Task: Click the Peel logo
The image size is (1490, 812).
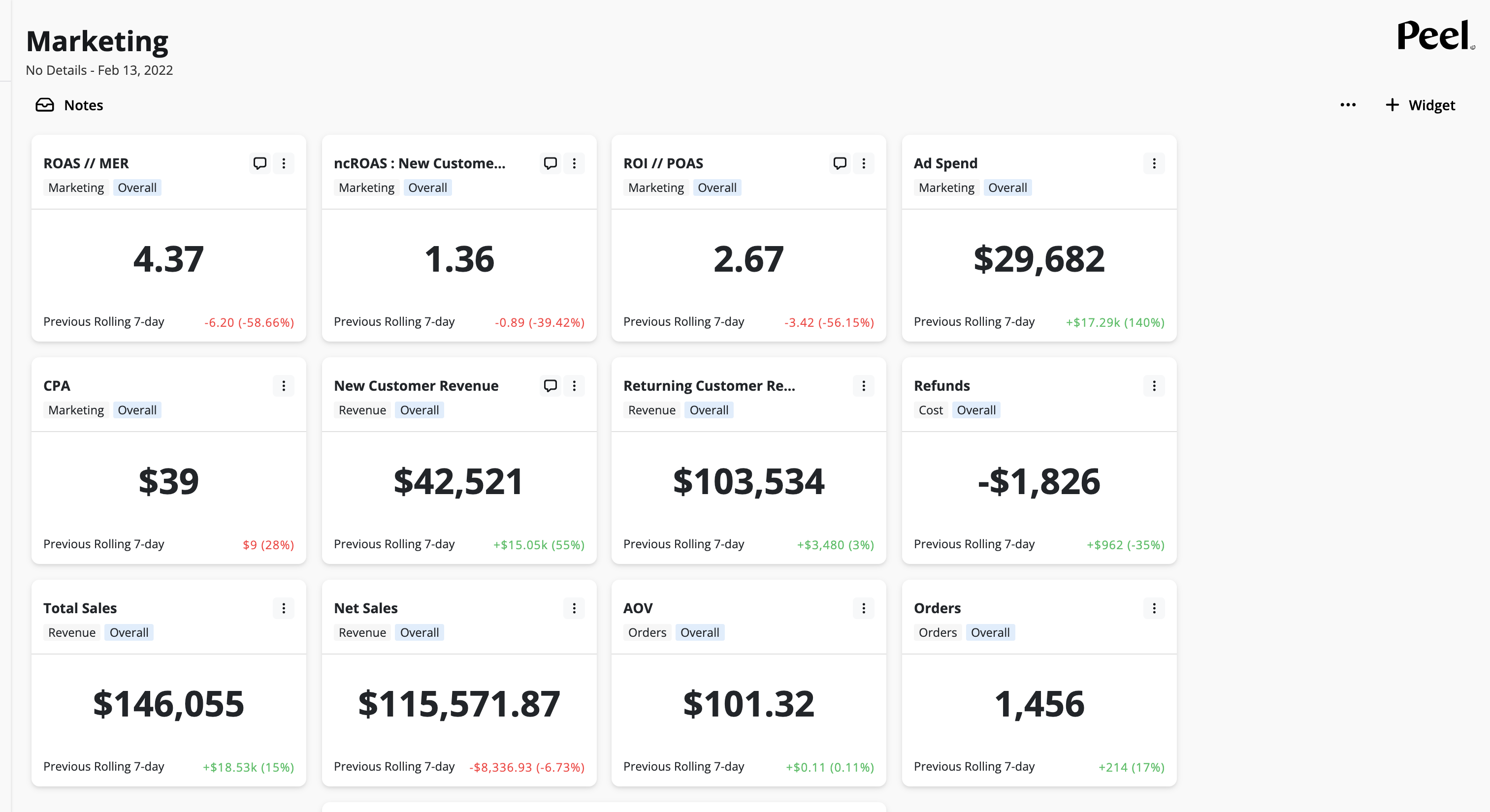Action: (x=1434, y=36)
